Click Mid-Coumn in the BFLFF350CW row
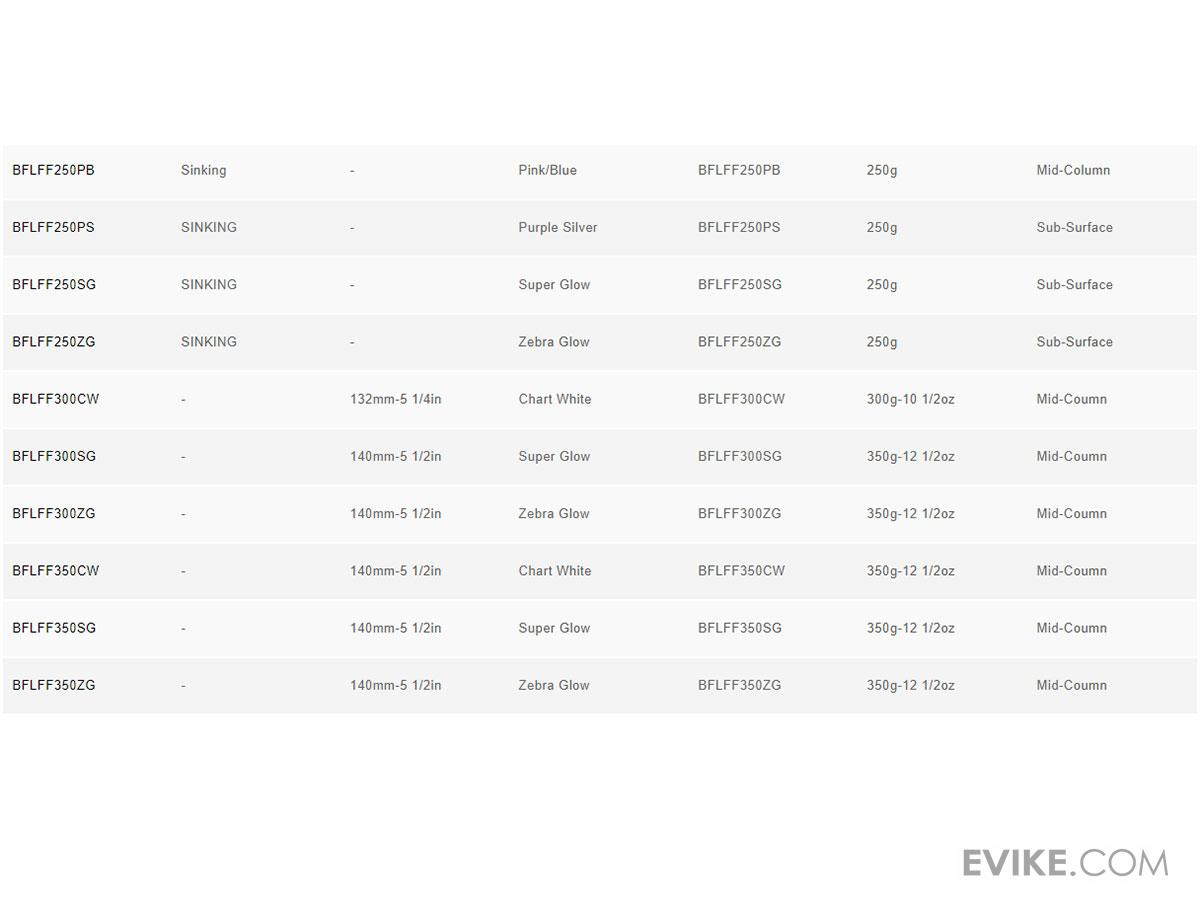 pyautogui.click(x=1071, y=571)
